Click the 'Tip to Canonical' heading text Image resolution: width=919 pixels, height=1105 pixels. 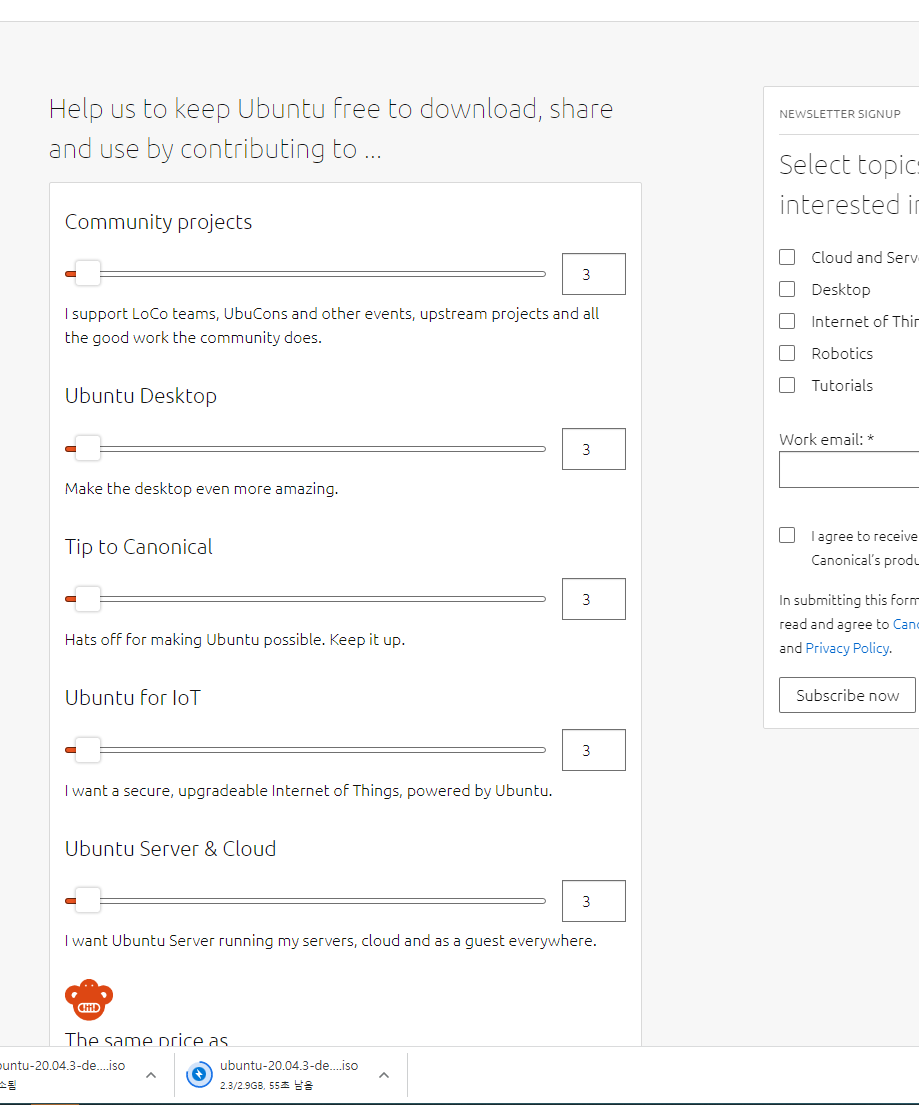[139, 547]
